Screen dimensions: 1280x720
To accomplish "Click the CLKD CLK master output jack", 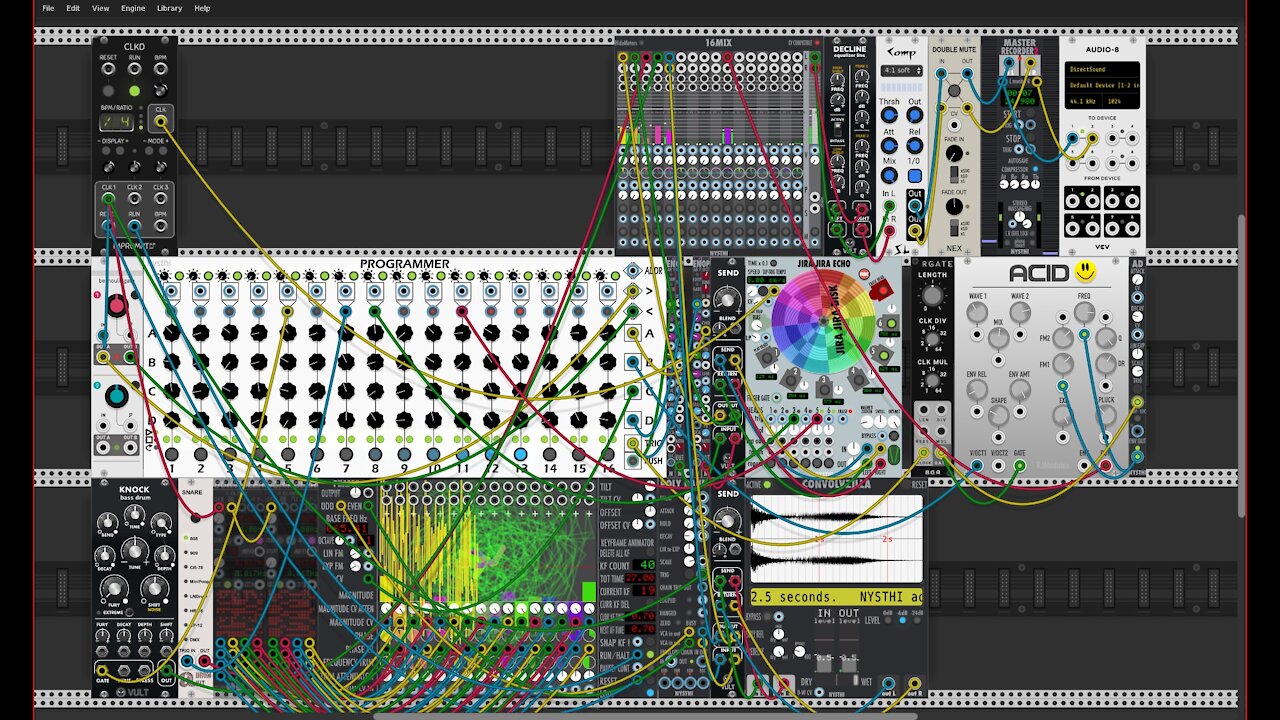I will coord(160,122).
